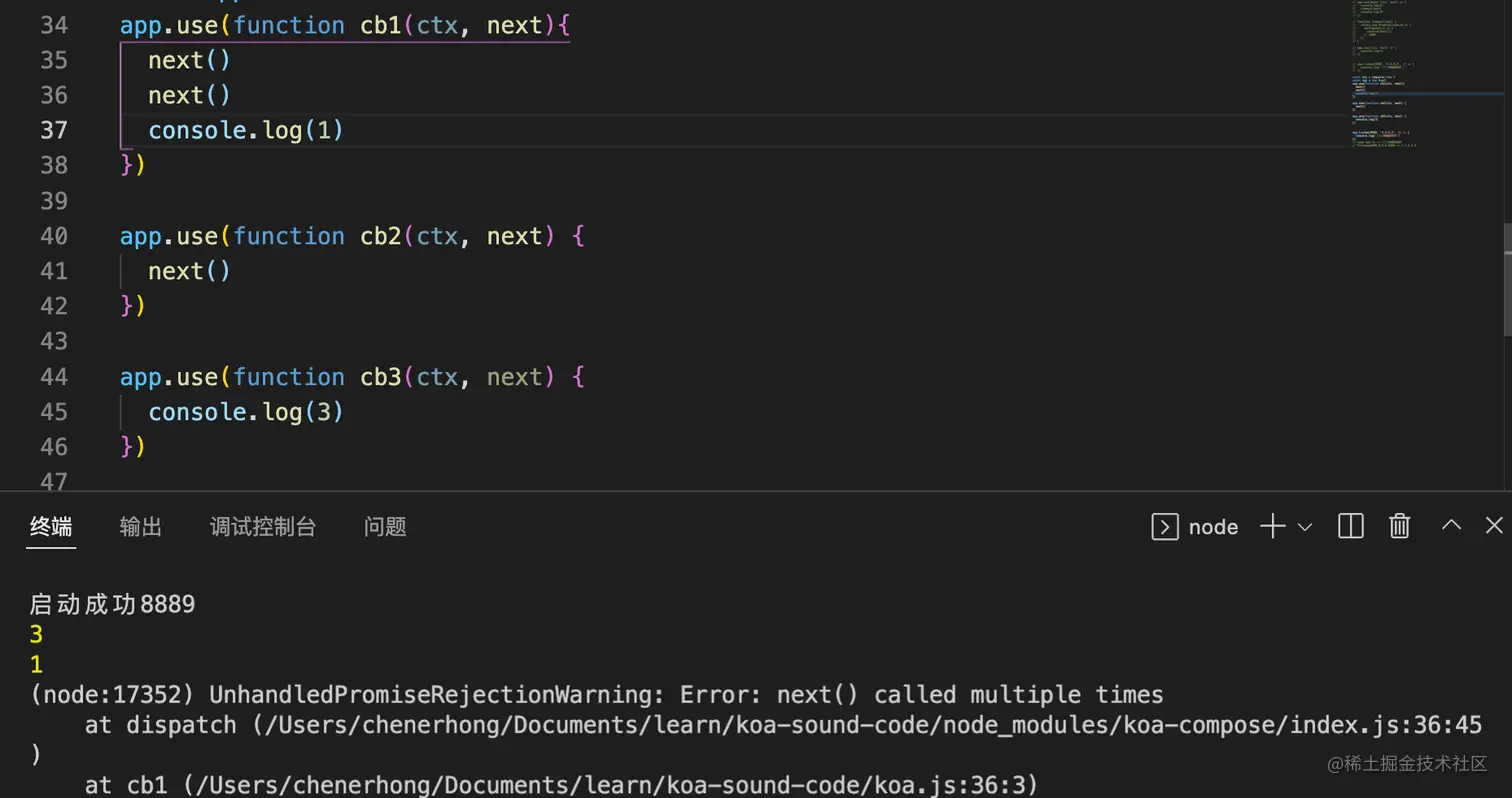1512x798 pixels.
Task: Expand the new terminal launch profile dropdown
Action: point(1305,527)
